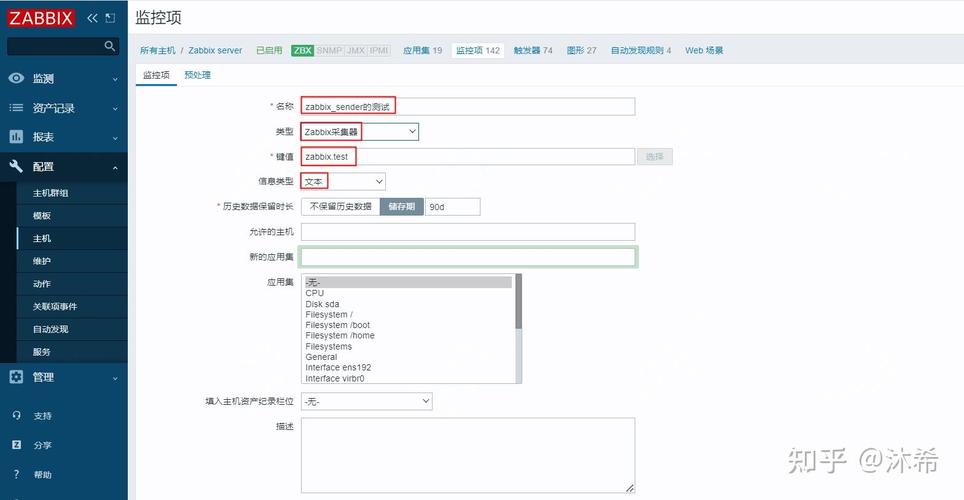Viewport: 964px width, 500px height.
Task: Select the 储存期 option
Action: click(x=402, y=207)
